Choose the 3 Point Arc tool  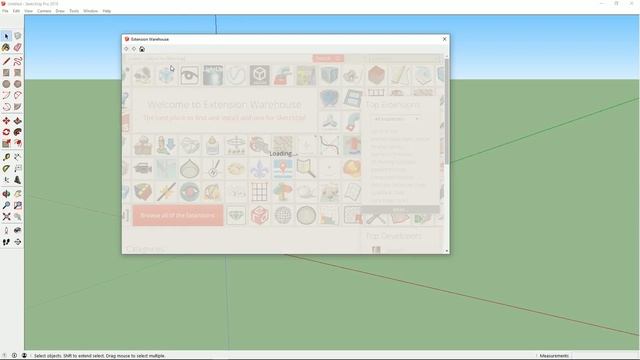point(6,107)
